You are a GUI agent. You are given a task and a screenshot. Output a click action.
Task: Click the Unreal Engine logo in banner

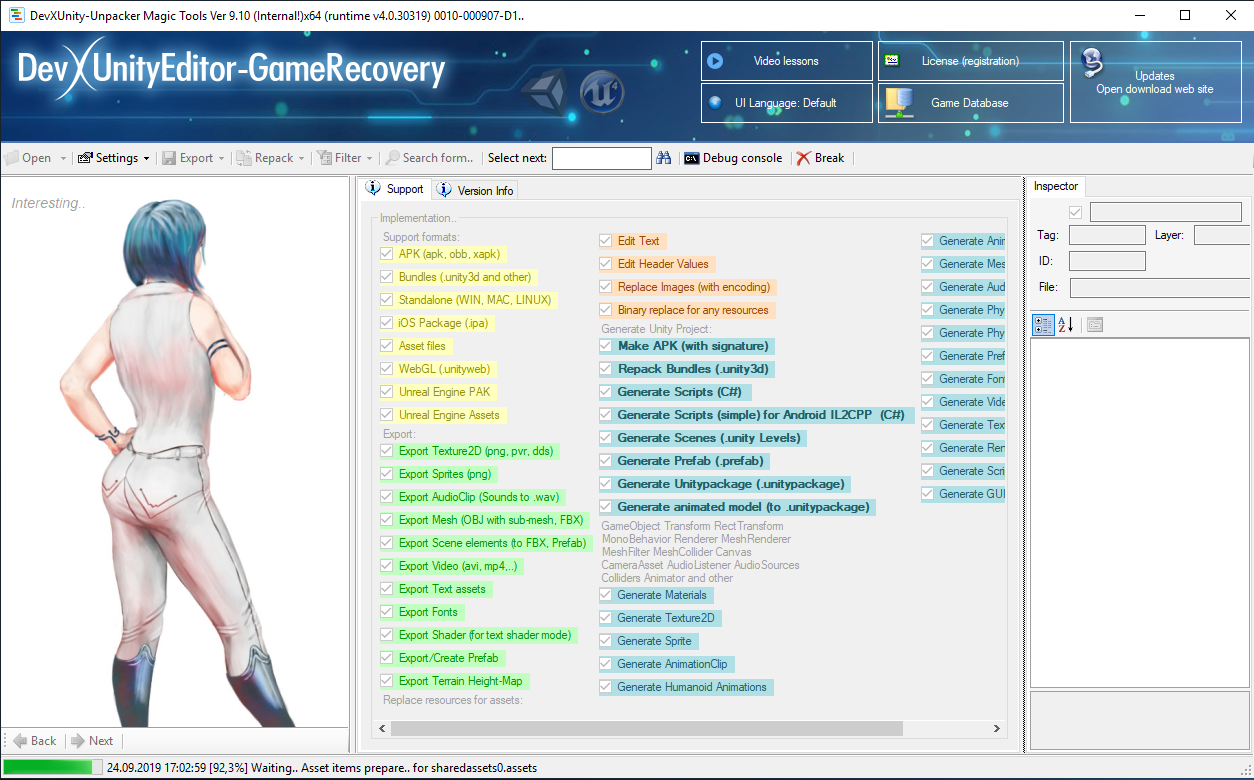[x=602, y=94]
